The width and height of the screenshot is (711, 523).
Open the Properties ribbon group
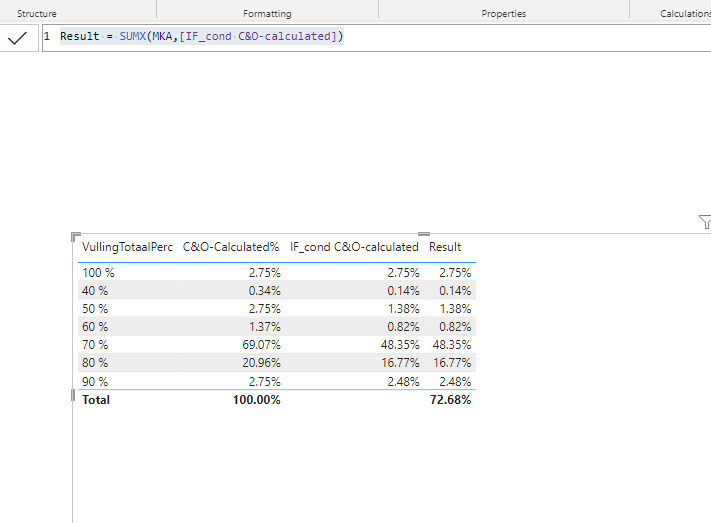point(503,14)
